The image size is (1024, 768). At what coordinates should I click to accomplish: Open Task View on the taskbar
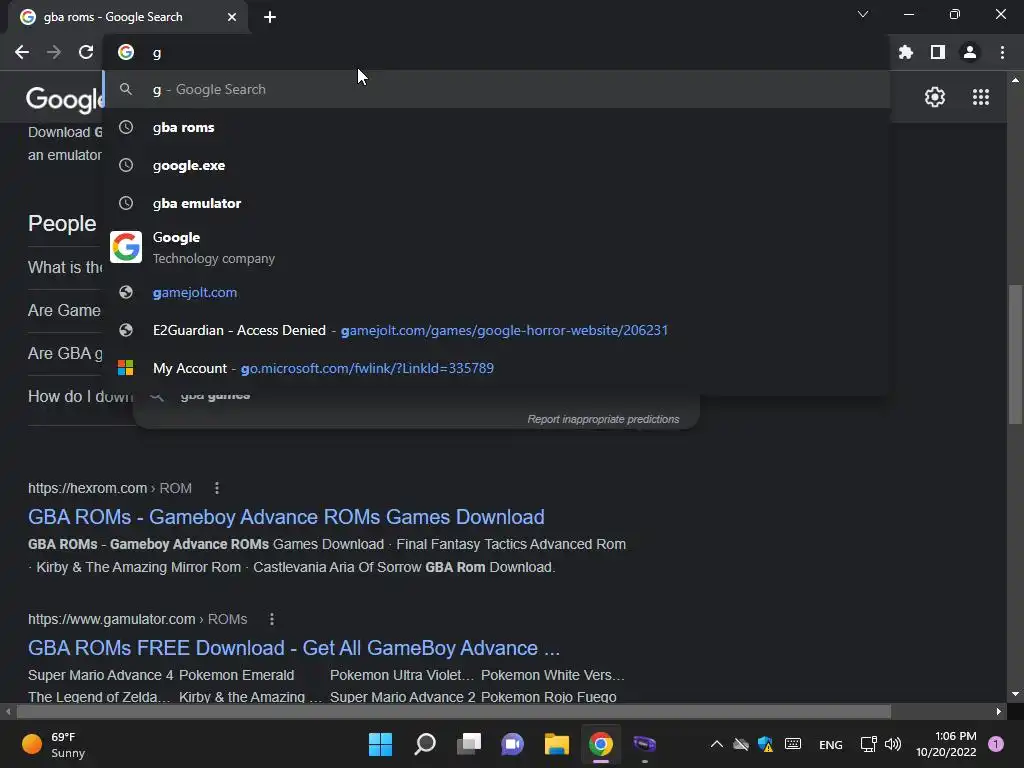469,744
